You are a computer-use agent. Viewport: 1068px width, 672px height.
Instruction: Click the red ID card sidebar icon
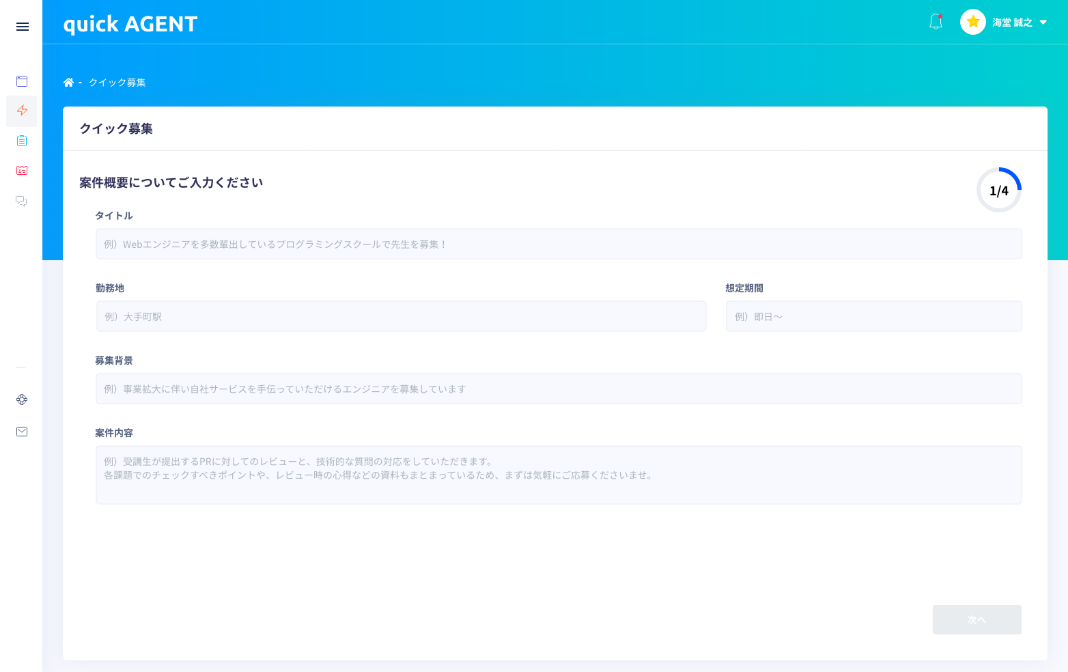coord(22,171)
